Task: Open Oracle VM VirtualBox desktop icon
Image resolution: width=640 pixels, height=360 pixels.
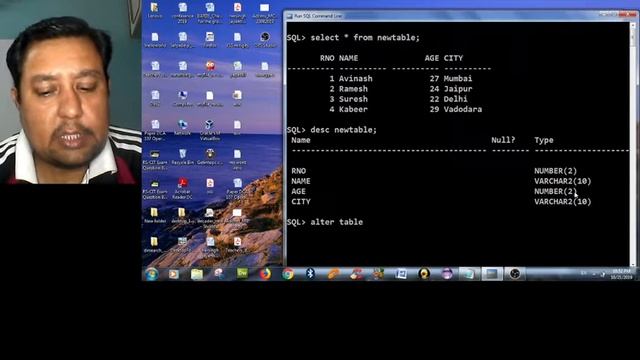Action: [209, 129]
